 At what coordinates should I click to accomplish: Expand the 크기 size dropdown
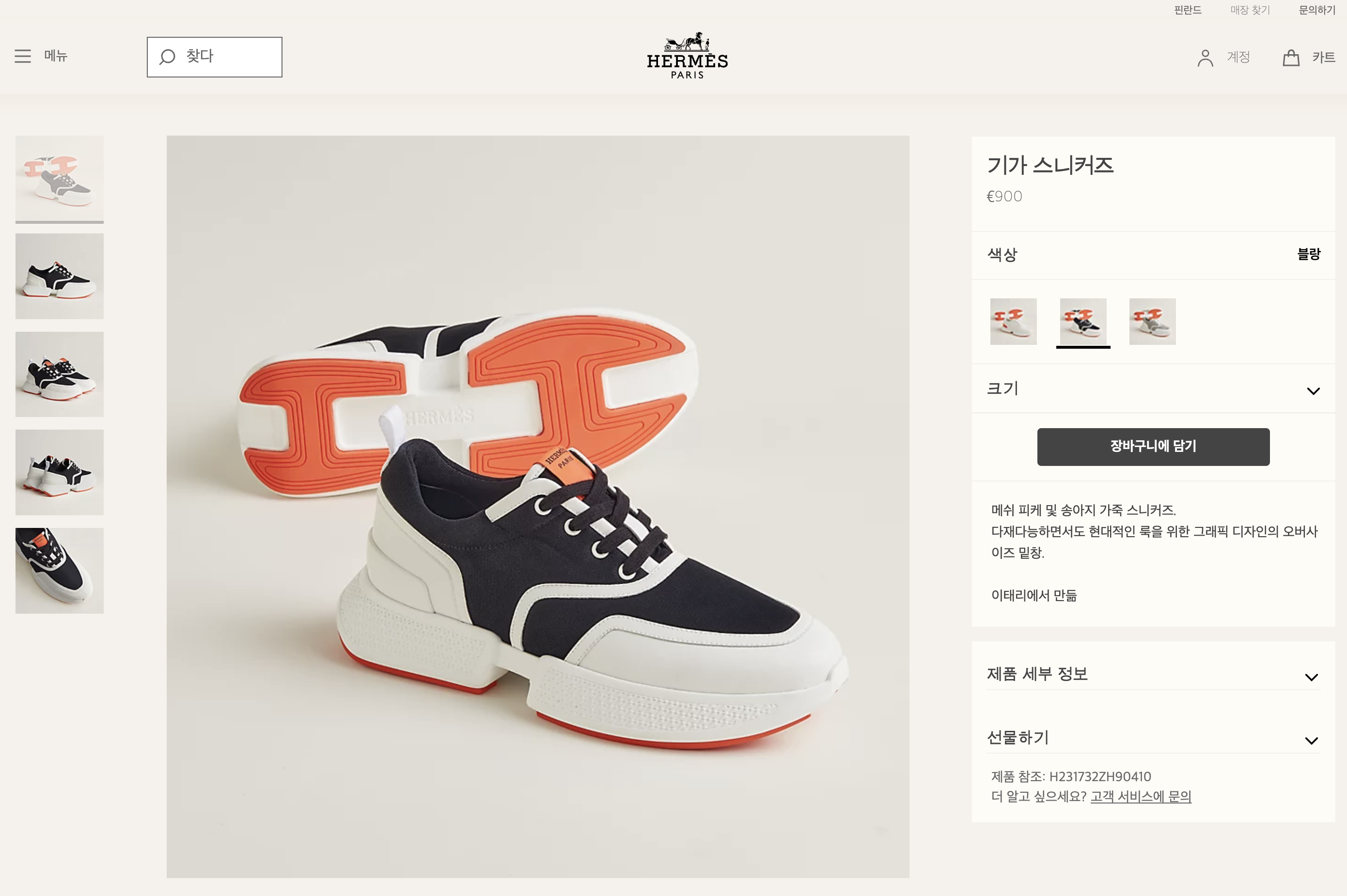click(1153, 389)
